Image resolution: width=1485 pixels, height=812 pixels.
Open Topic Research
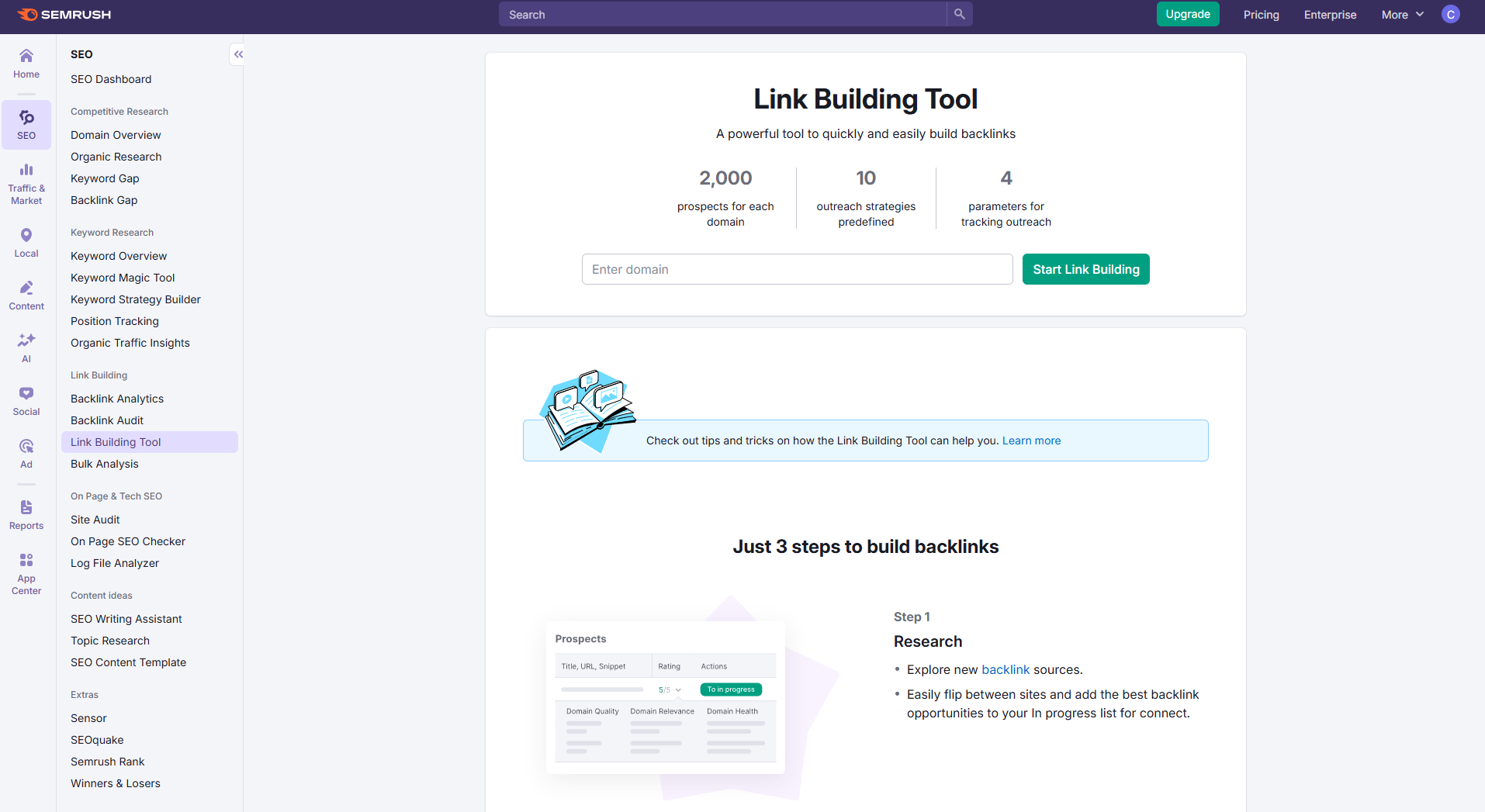click(x=110, y=641)
